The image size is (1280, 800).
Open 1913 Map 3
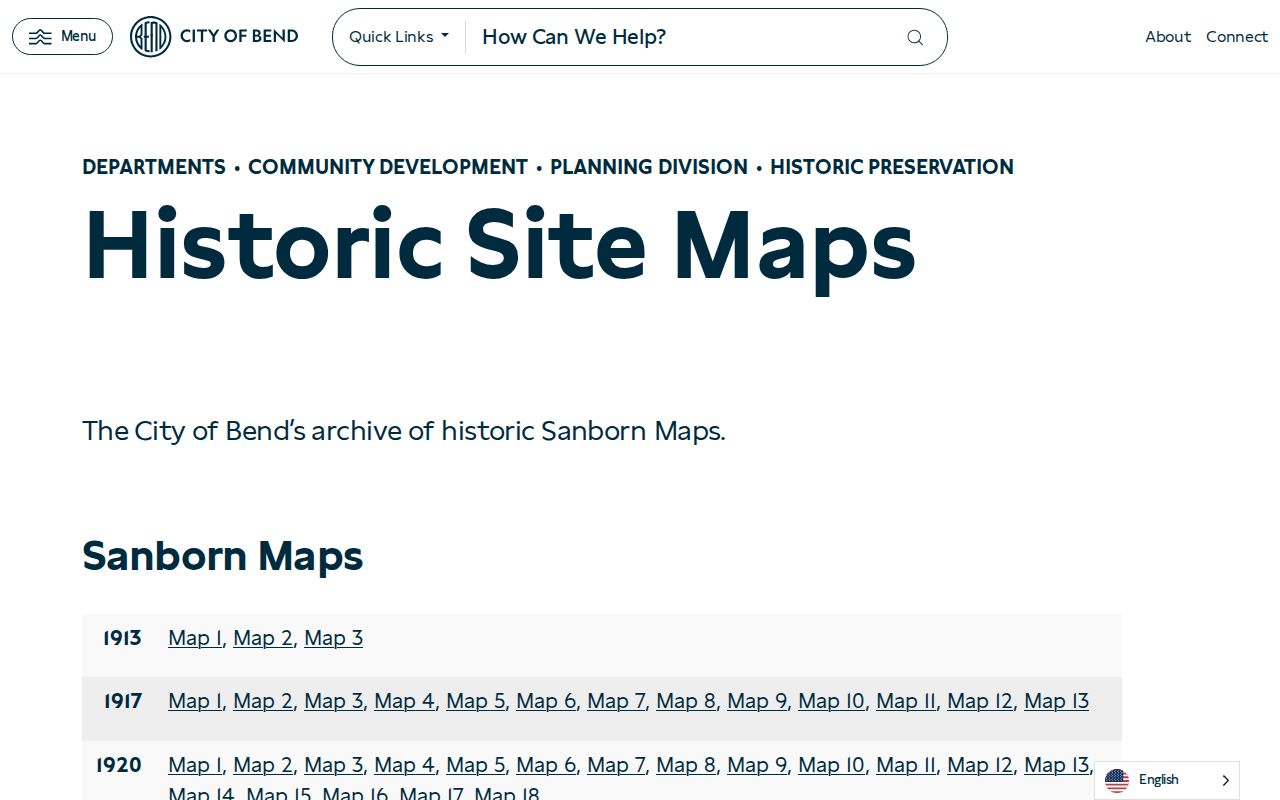click(334, 638)
